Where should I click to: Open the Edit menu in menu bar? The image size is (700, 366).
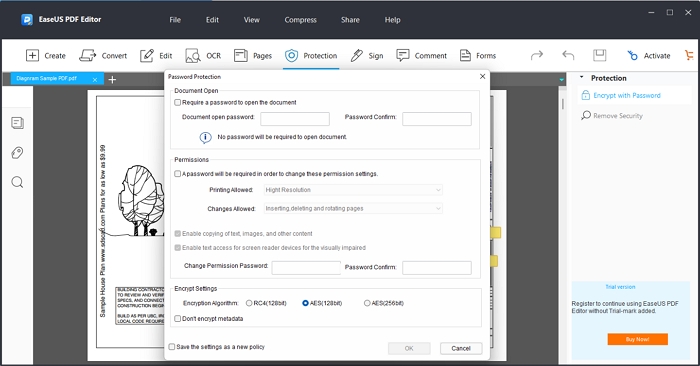tap(212, 20)
